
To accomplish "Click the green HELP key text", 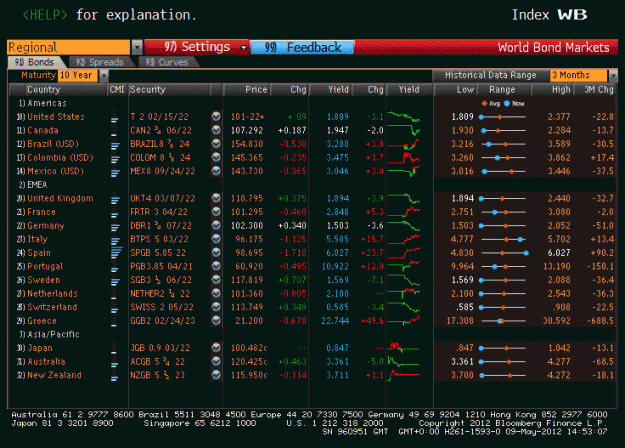I will tap(45, 15).
